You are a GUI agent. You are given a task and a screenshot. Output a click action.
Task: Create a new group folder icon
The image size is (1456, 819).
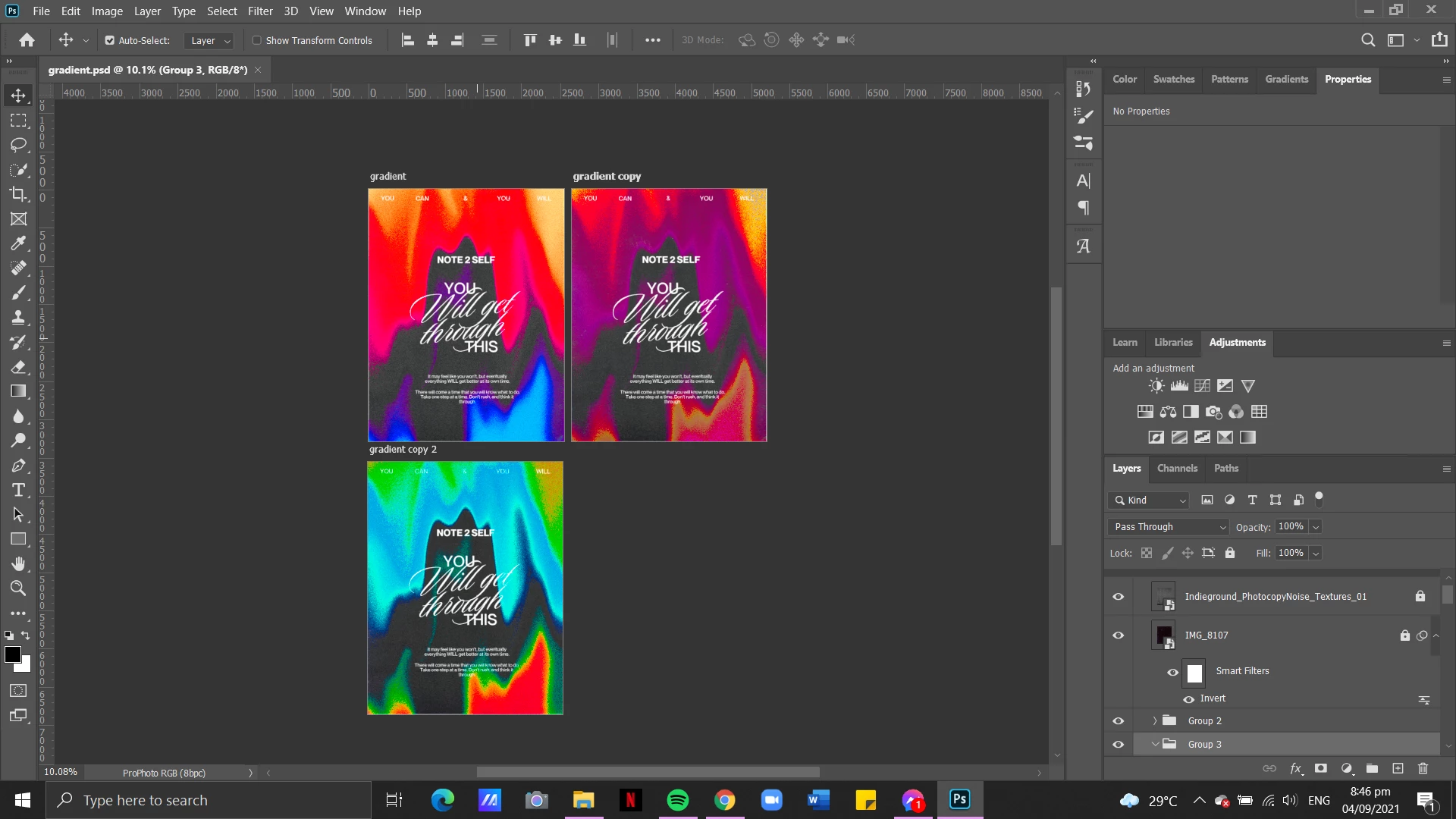[1372, 768]
